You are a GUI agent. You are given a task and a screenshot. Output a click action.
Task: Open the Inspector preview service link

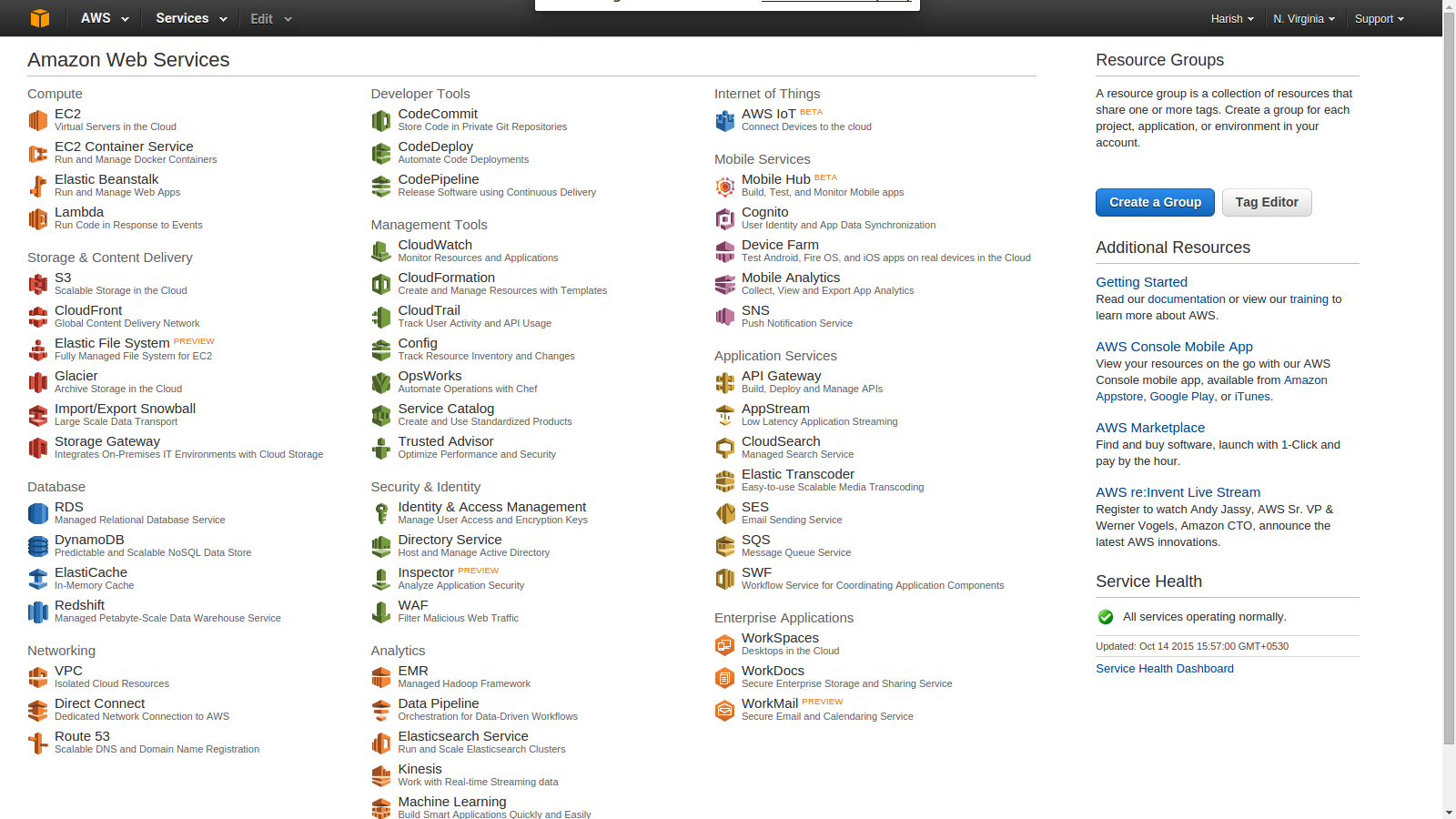[x=426, y=572]
